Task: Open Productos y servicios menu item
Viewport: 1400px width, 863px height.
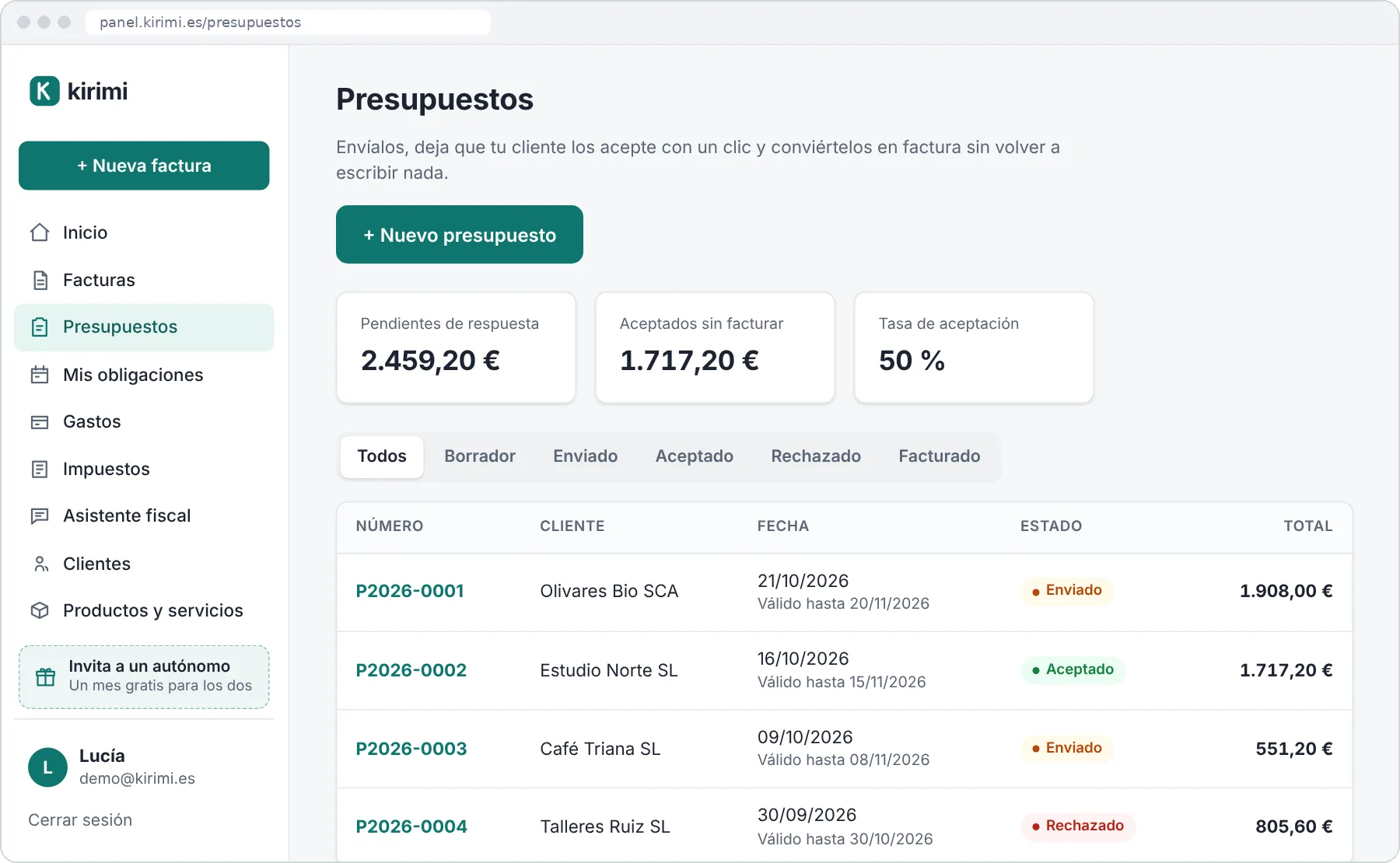Action: tap(144, 610)
